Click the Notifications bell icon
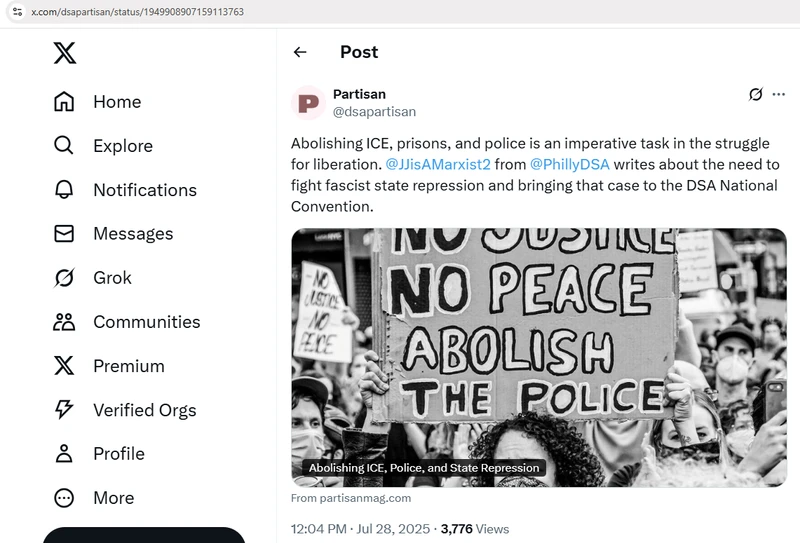 click(64, 190)
